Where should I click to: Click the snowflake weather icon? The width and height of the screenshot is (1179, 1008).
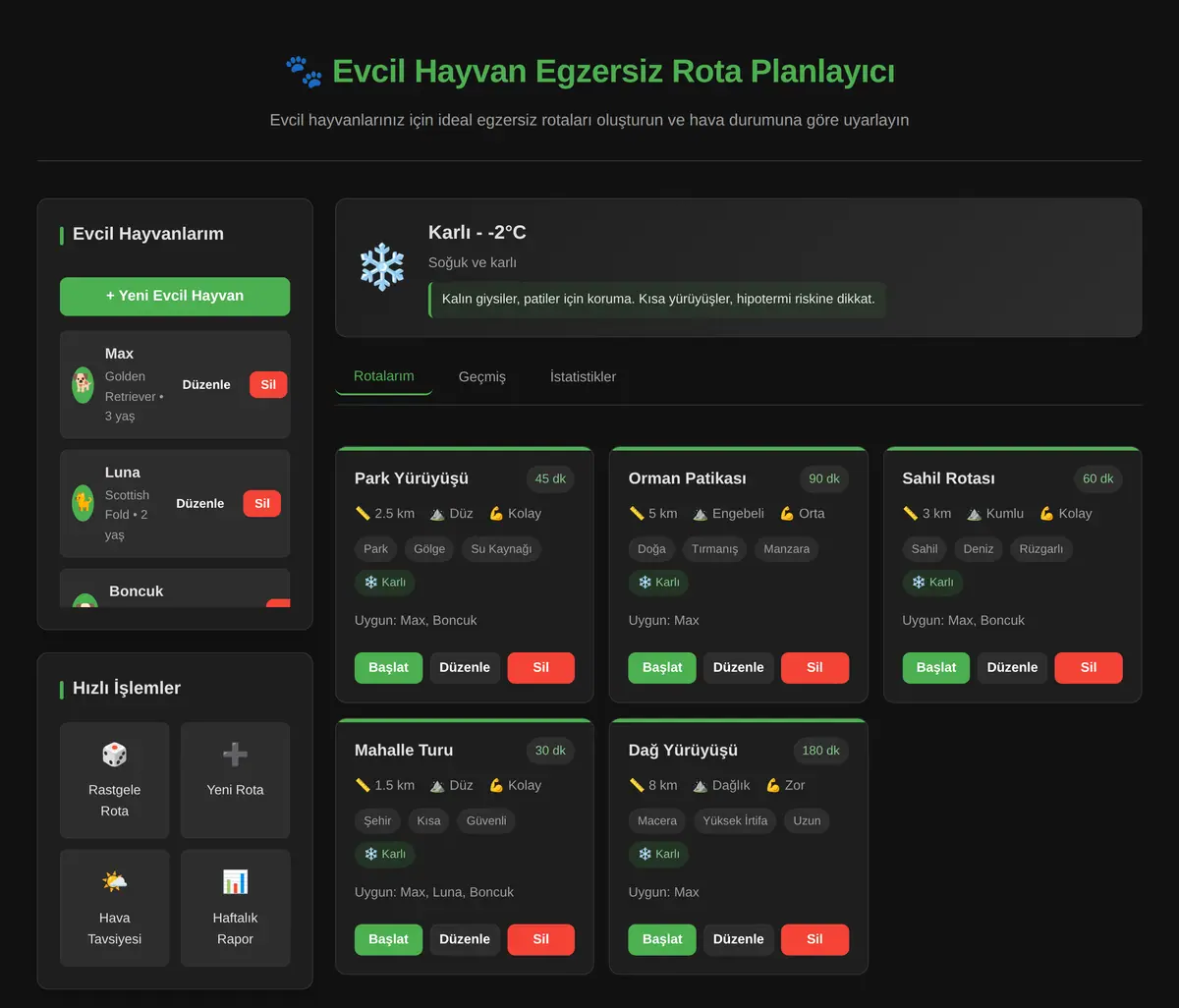tap(382, 267)
